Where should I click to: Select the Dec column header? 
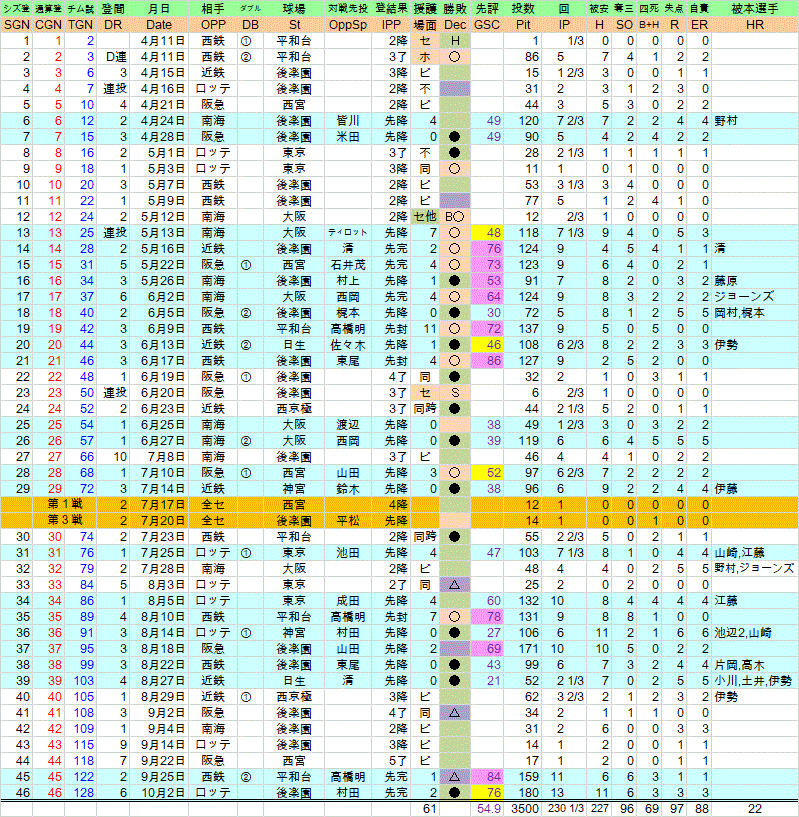coord(455,25)
